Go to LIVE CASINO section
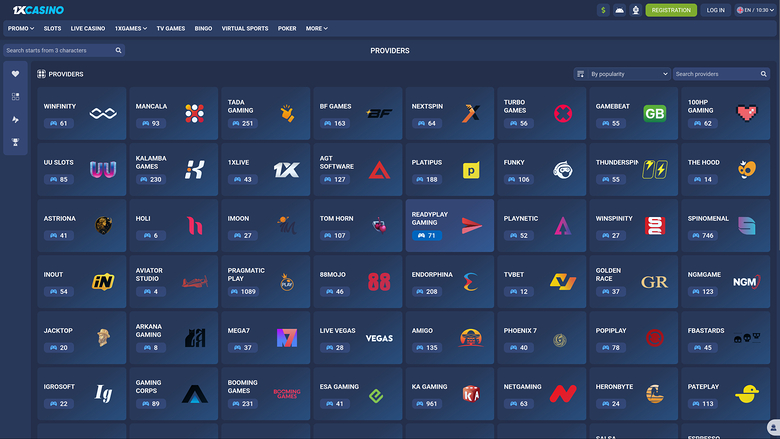 pyautogui.click(x=88, y=28)
